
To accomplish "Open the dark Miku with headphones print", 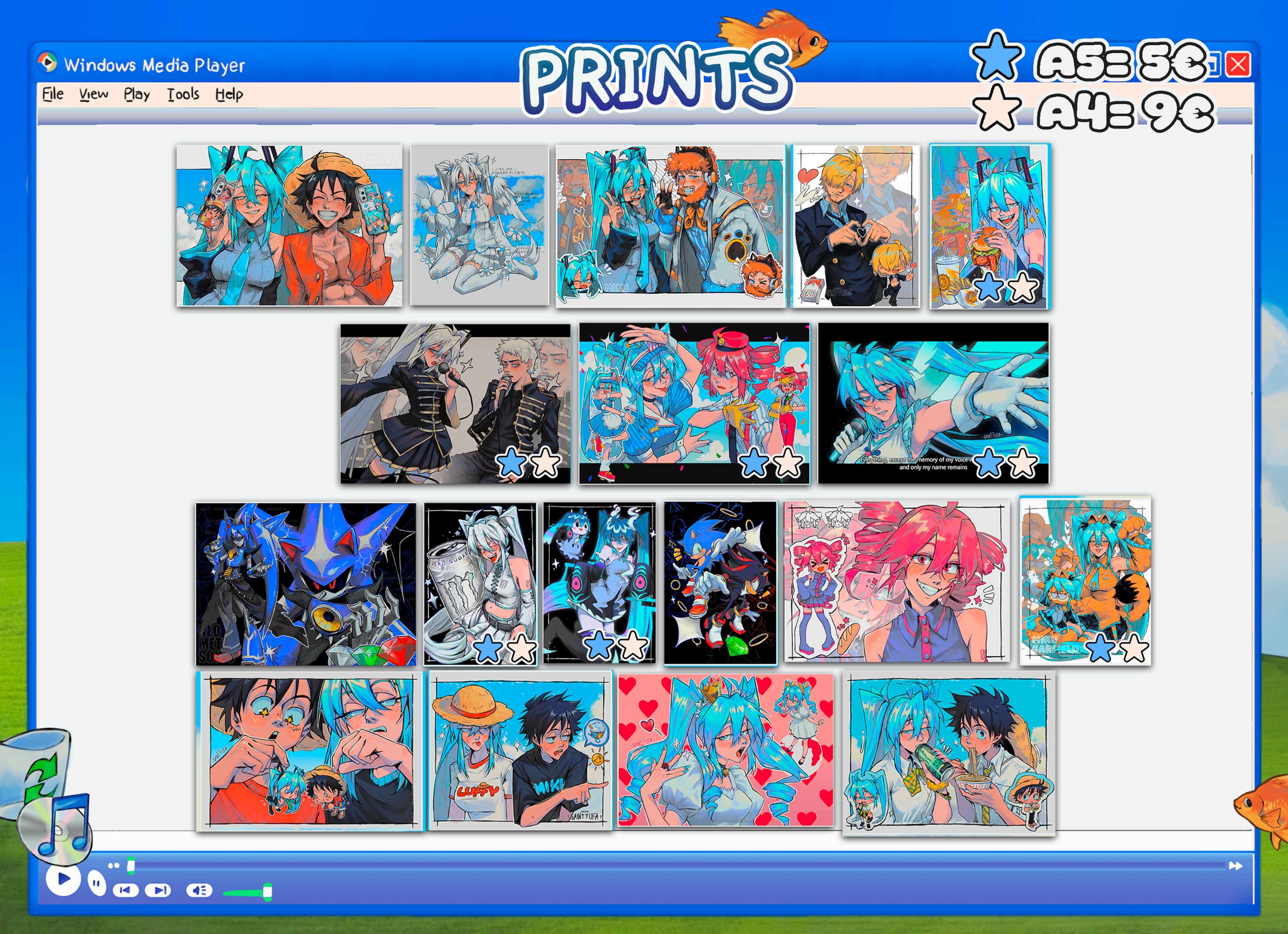I will pyautogui.click(x=600, y=583).
